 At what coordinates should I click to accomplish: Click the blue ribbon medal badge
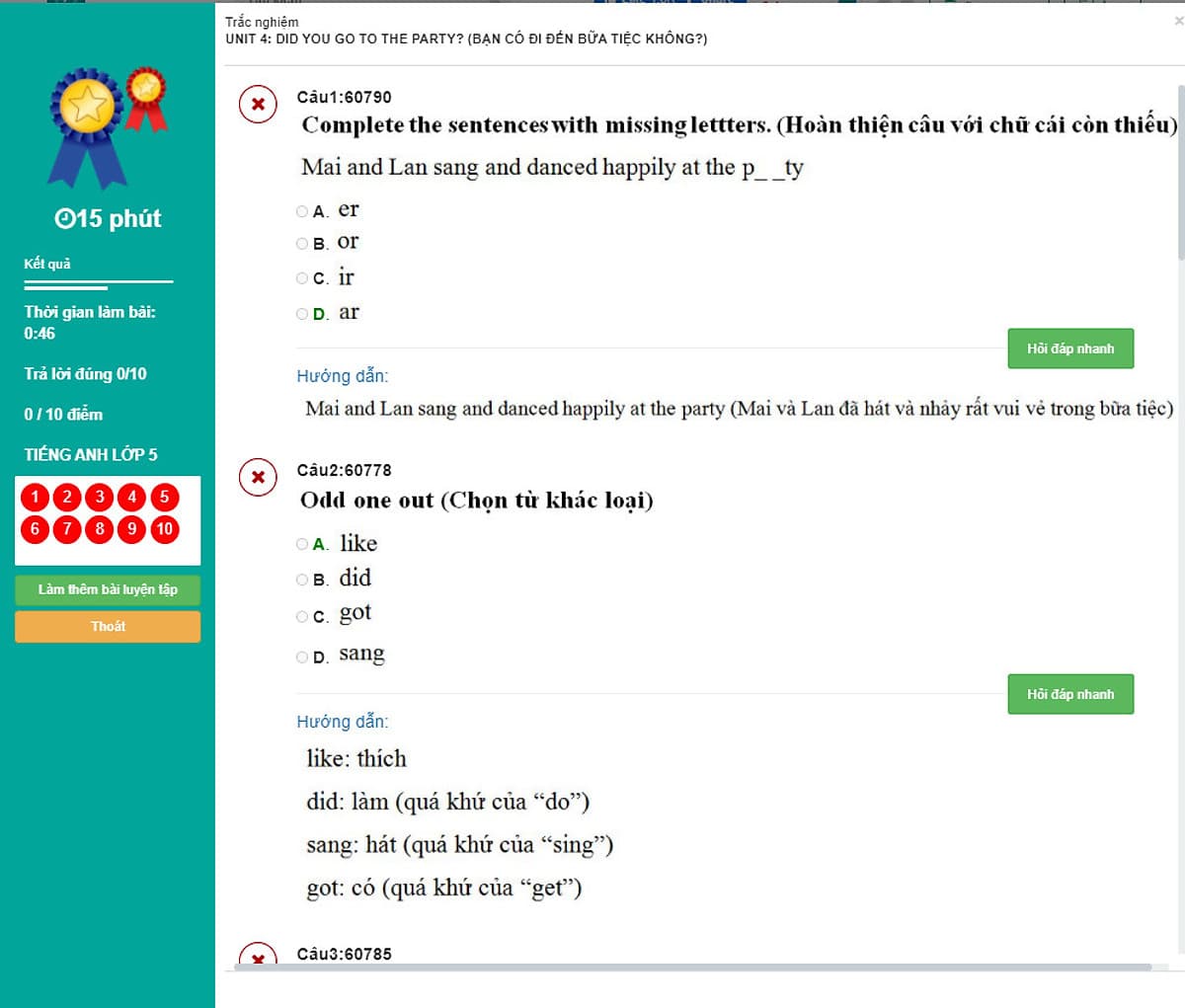87,127
